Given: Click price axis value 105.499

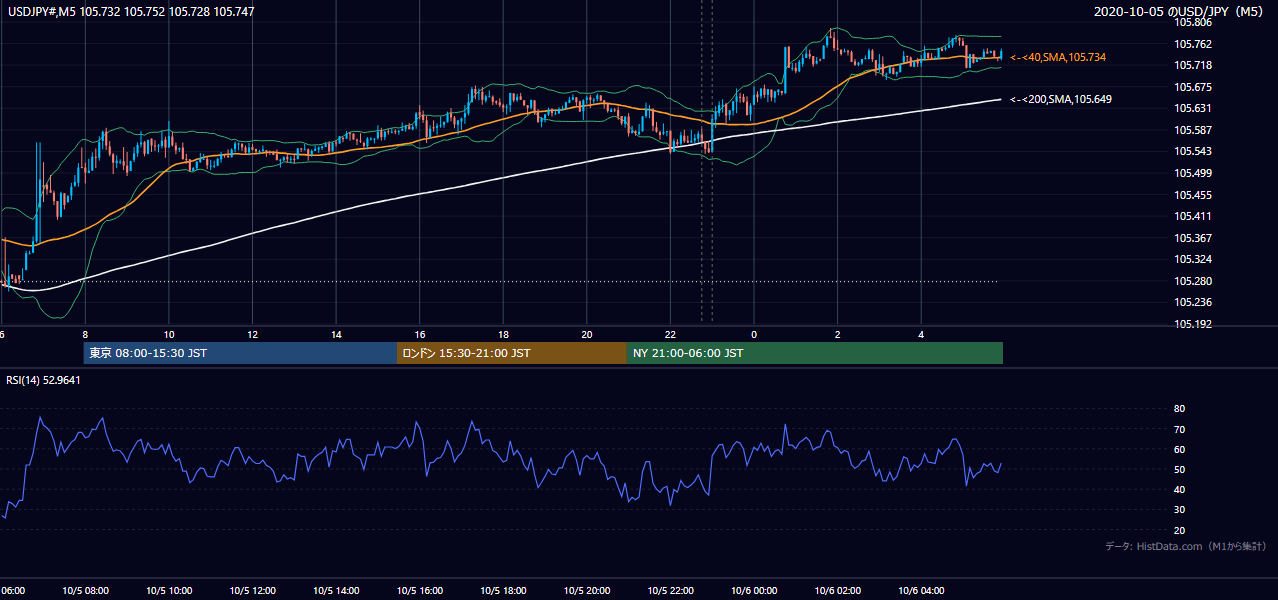Looking at the screenshot, I should [1192, 173].
